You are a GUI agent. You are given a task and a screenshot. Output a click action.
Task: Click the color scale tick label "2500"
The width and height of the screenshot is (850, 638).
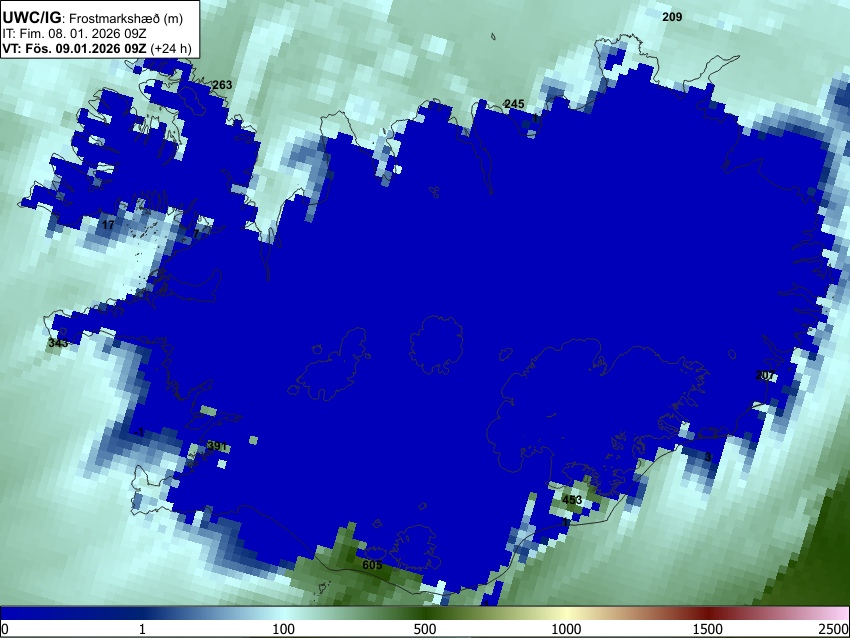[x=834, y=629]
